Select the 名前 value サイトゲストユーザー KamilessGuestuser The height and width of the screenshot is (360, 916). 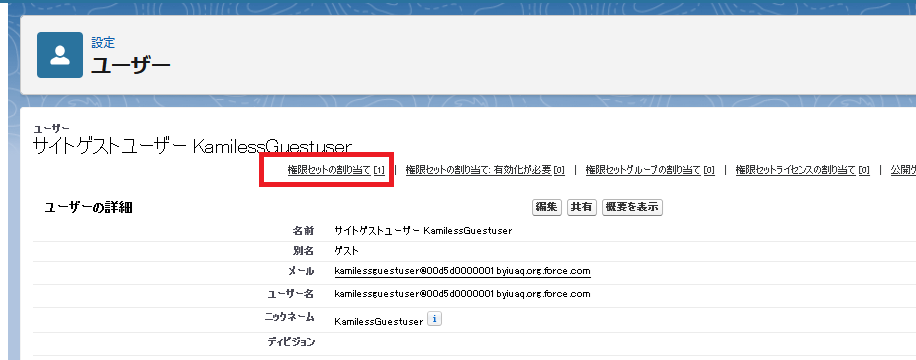point(423,230)
